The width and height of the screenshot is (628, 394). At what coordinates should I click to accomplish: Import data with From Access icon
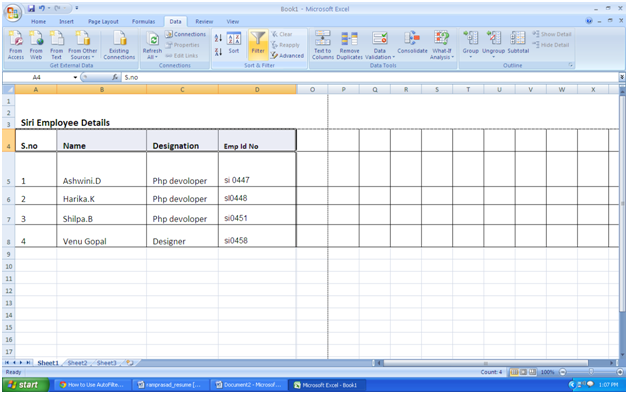(x=16, y=45)
